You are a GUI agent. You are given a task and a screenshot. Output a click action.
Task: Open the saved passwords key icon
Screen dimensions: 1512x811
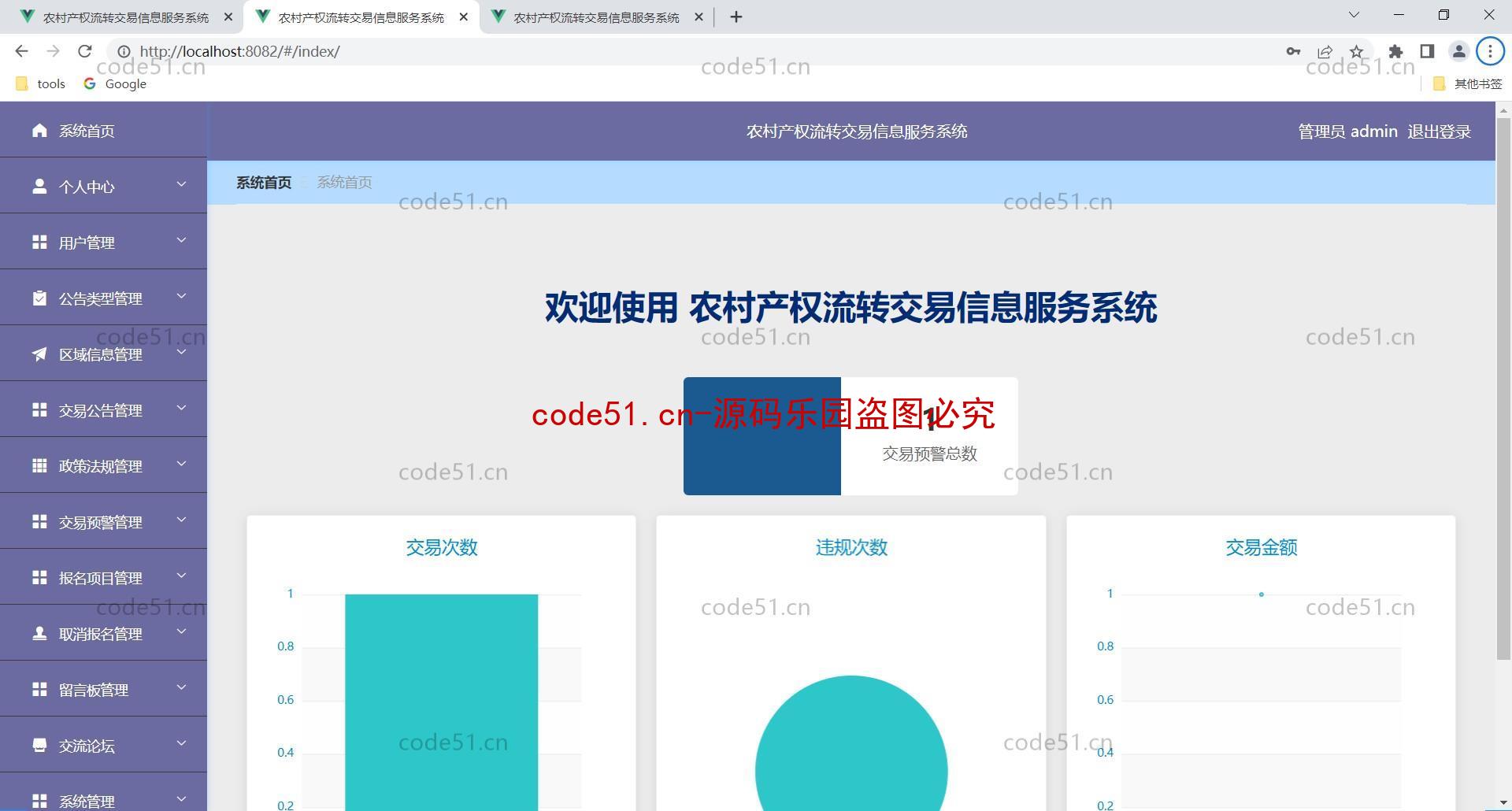pyautogui.click(x=1293, y=51)
